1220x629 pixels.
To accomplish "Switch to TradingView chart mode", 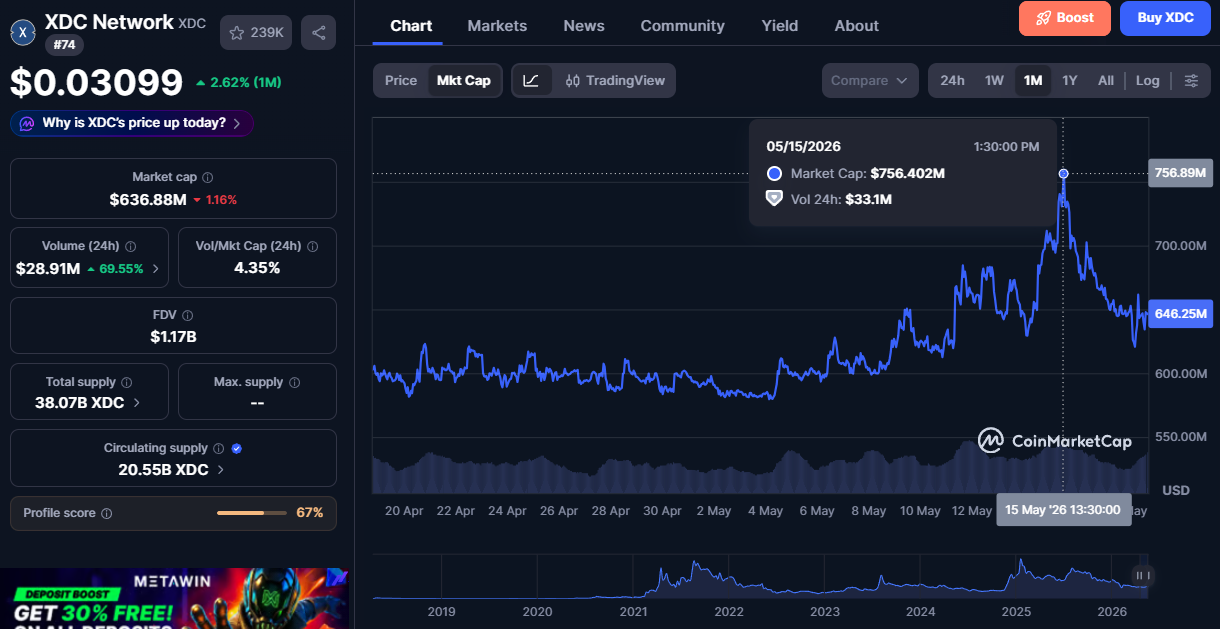I will pos(614,81).
